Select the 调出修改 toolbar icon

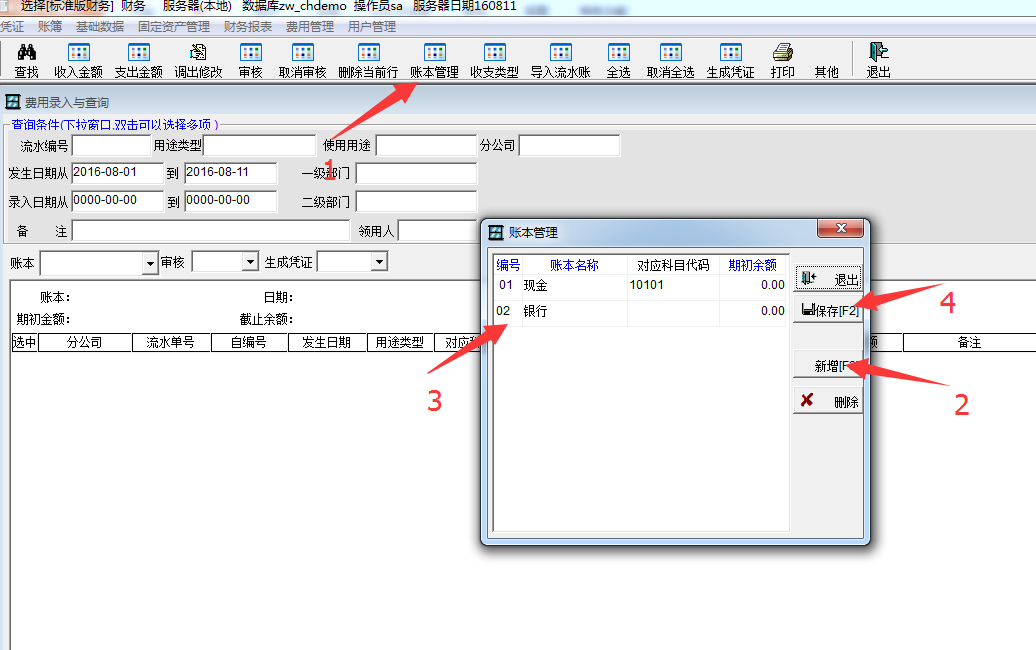(x=198, y=60)
